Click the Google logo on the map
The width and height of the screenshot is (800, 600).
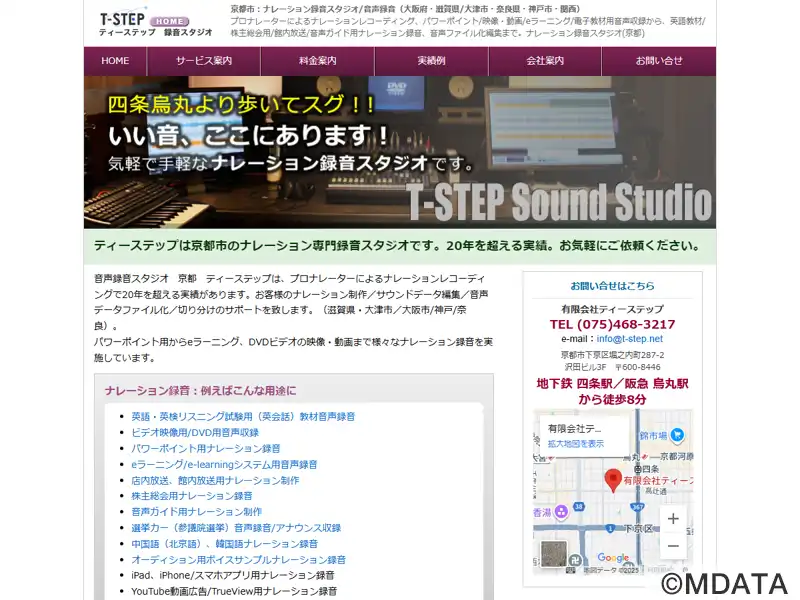tap(613, 558)
